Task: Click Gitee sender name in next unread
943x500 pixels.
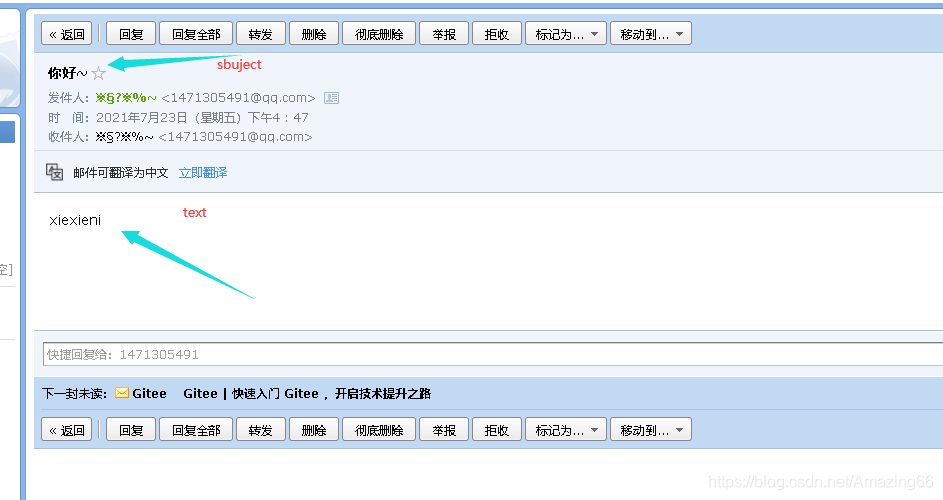Action: [x=149, y=394]
